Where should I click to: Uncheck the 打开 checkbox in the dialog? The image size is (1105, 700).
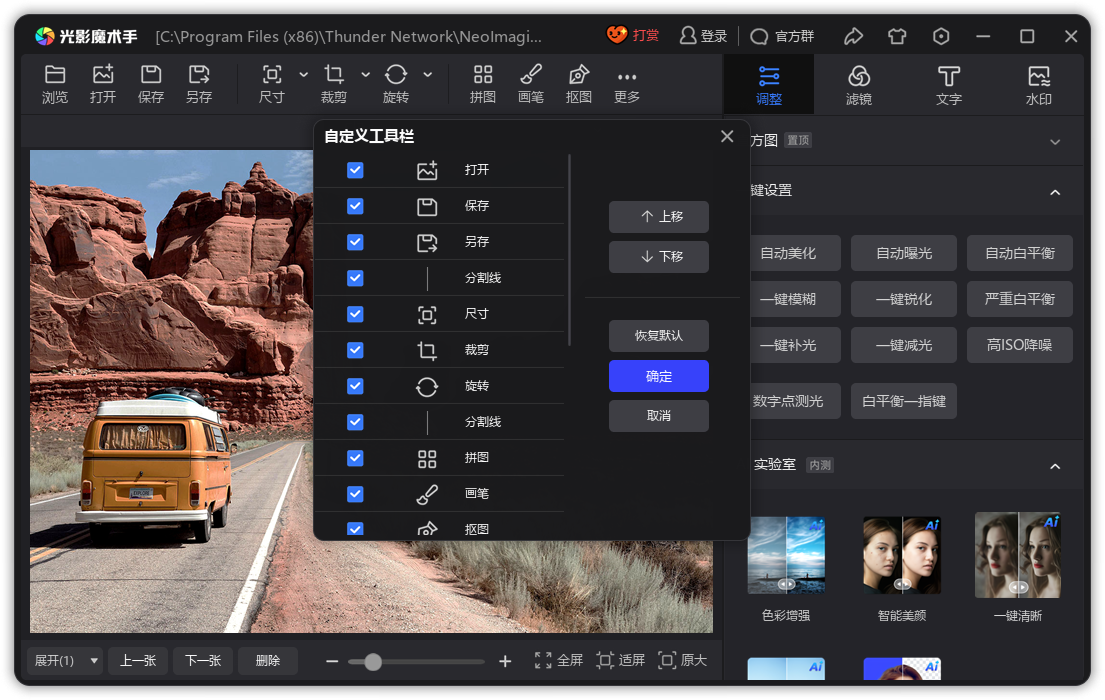tap(355, 170)
